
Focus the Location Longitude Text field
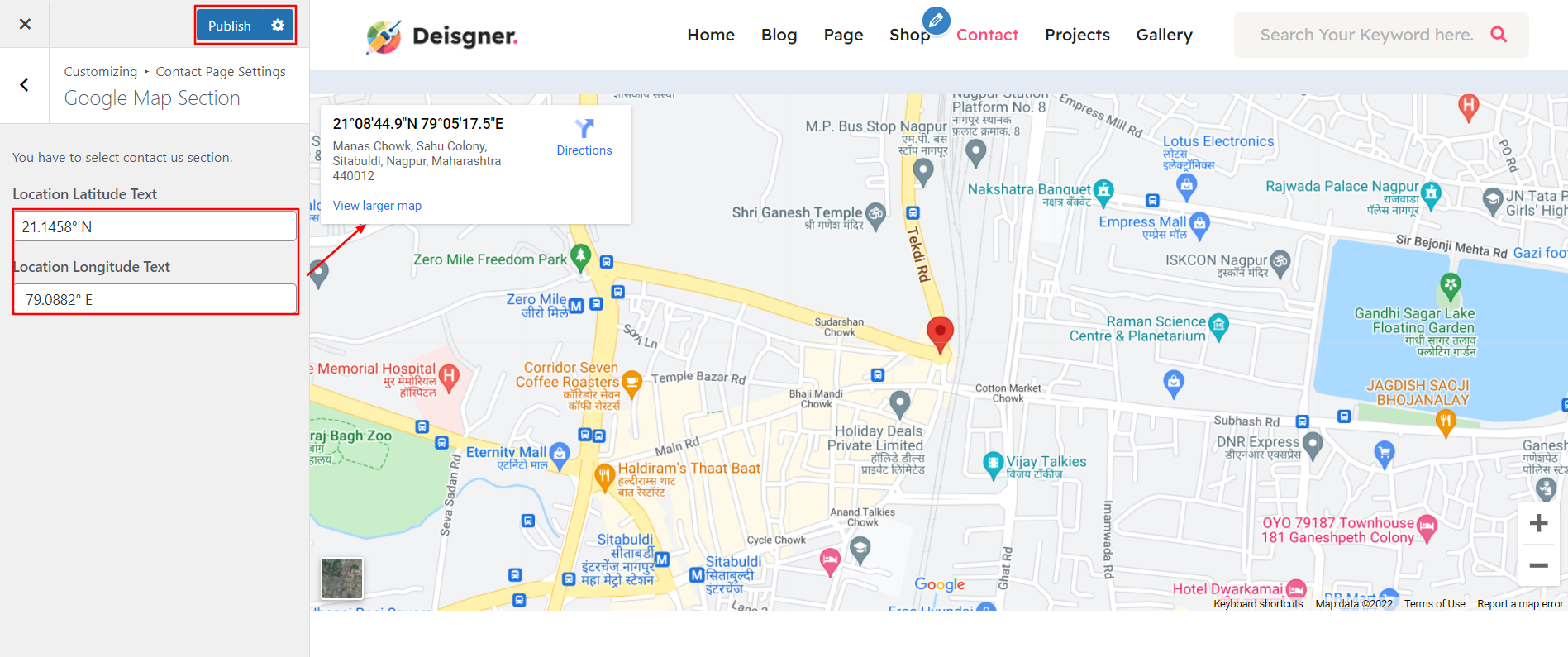155,299
